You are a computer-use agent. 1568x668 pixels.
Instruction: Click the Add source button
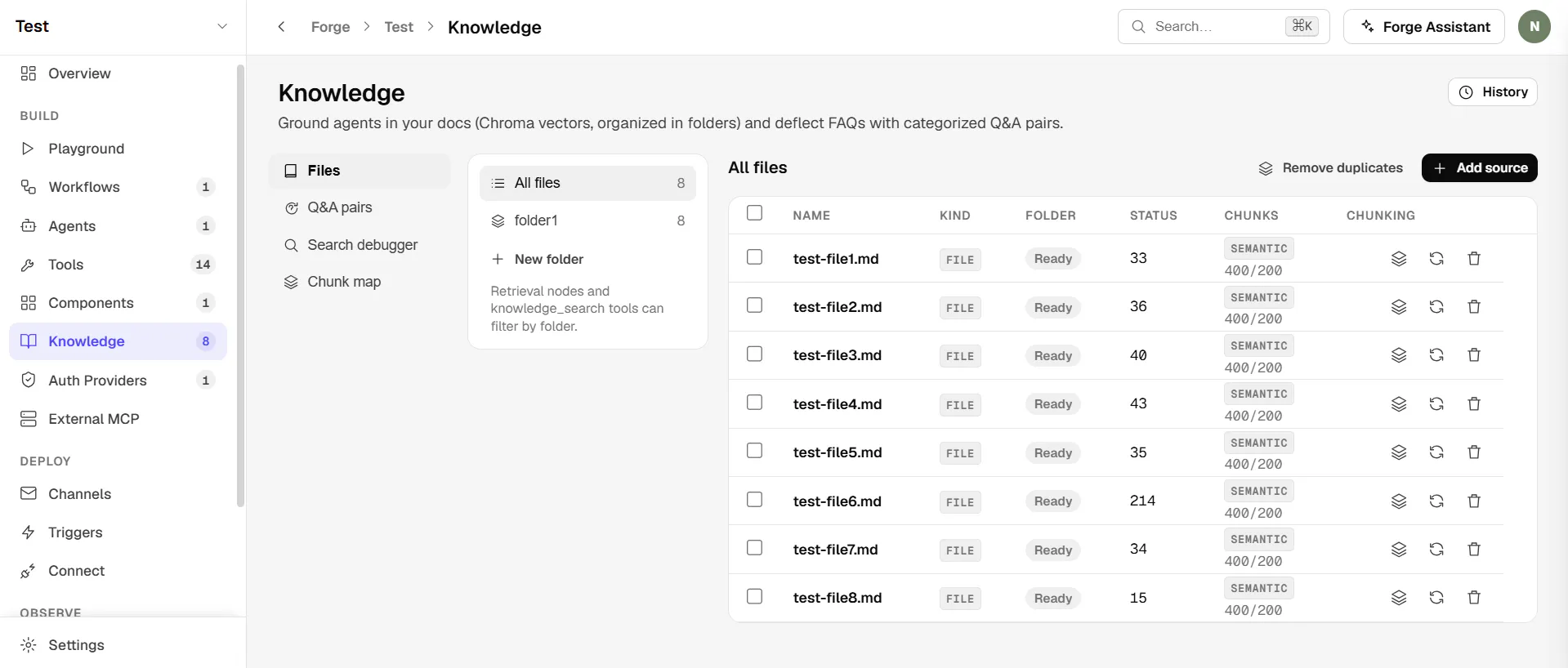[x=1479, y=167]
